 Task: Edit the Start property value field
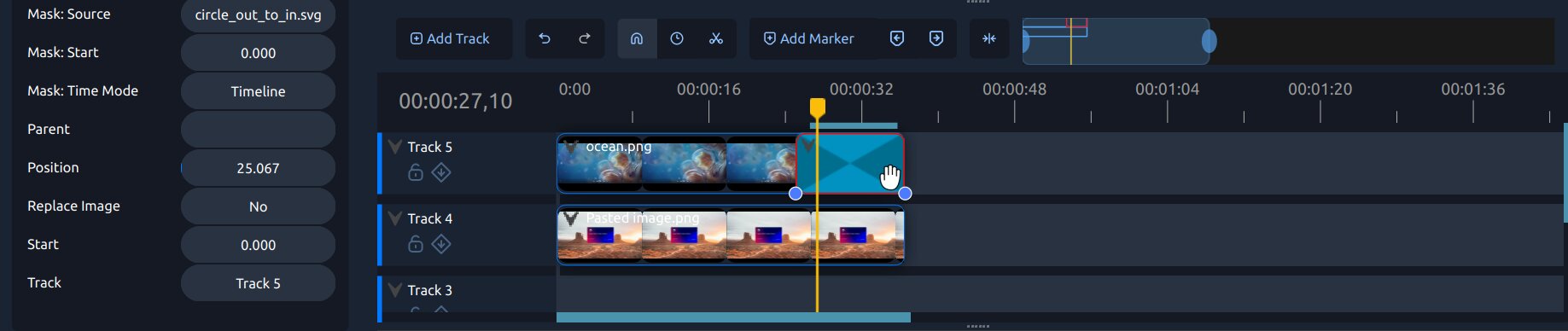coord(258,245)
